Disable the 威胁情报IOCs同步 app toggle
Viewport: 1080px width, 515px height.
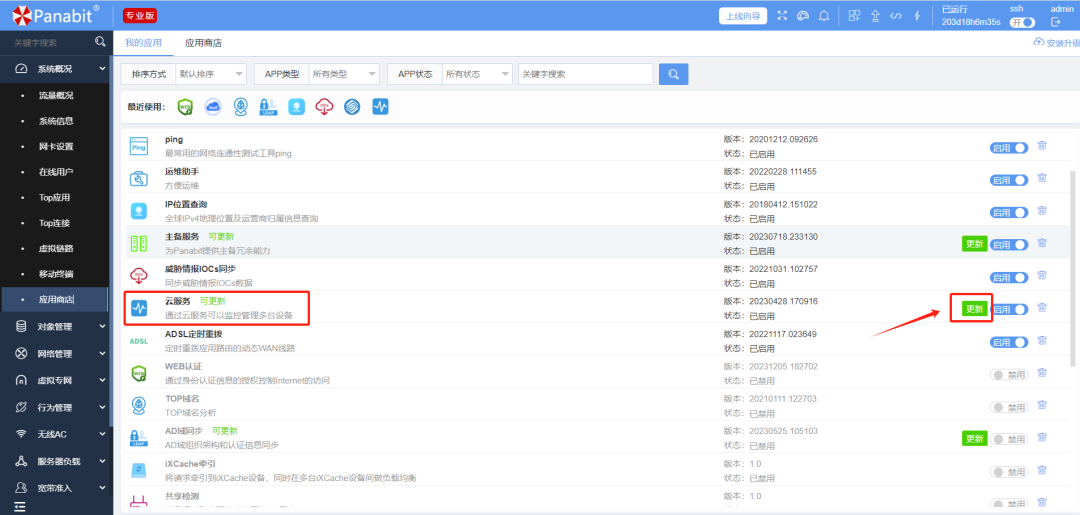point(1009,277)
